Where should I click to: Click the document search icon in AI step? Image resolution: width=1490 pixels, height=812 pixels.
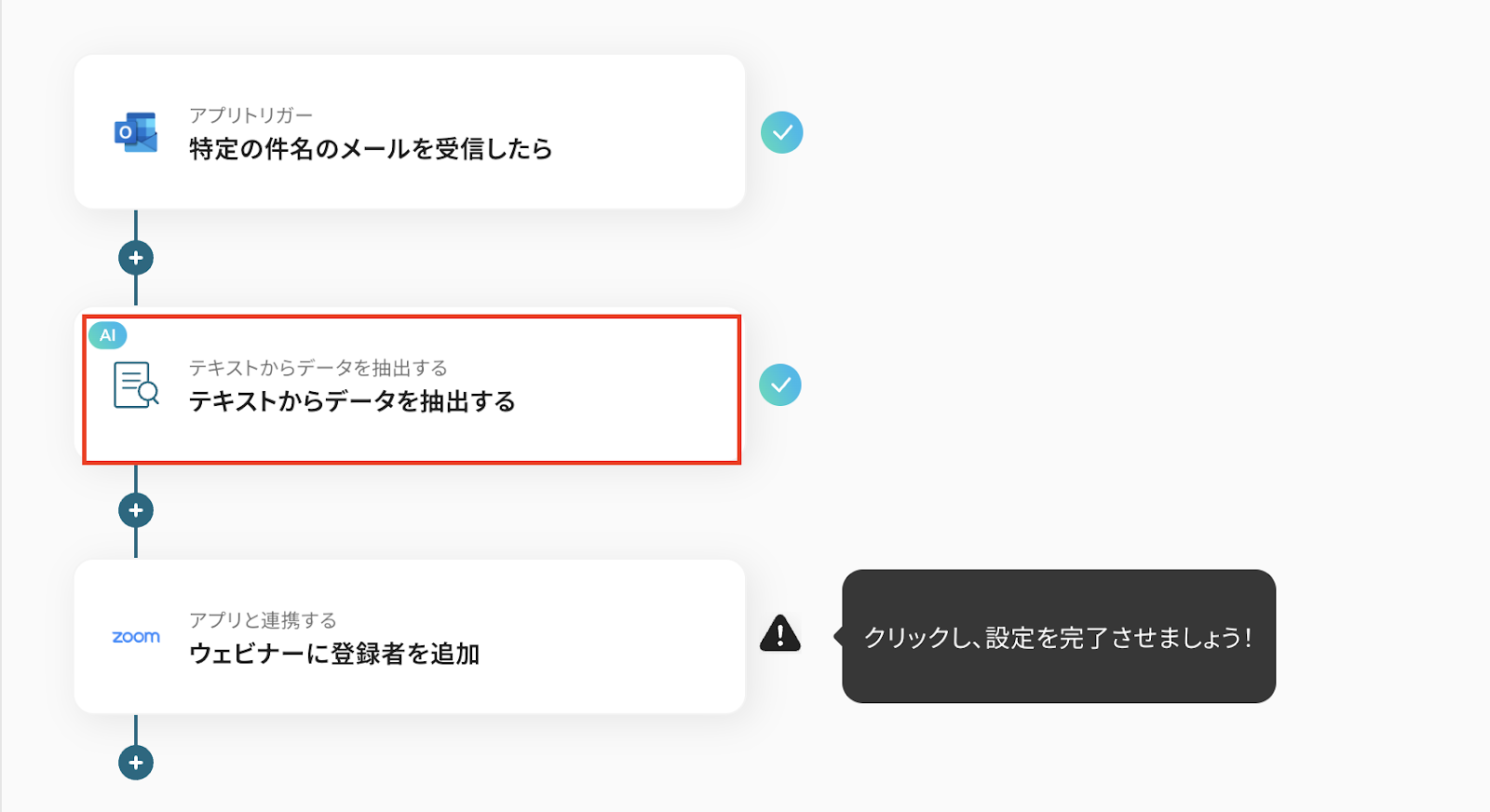[x=136, y=385]
